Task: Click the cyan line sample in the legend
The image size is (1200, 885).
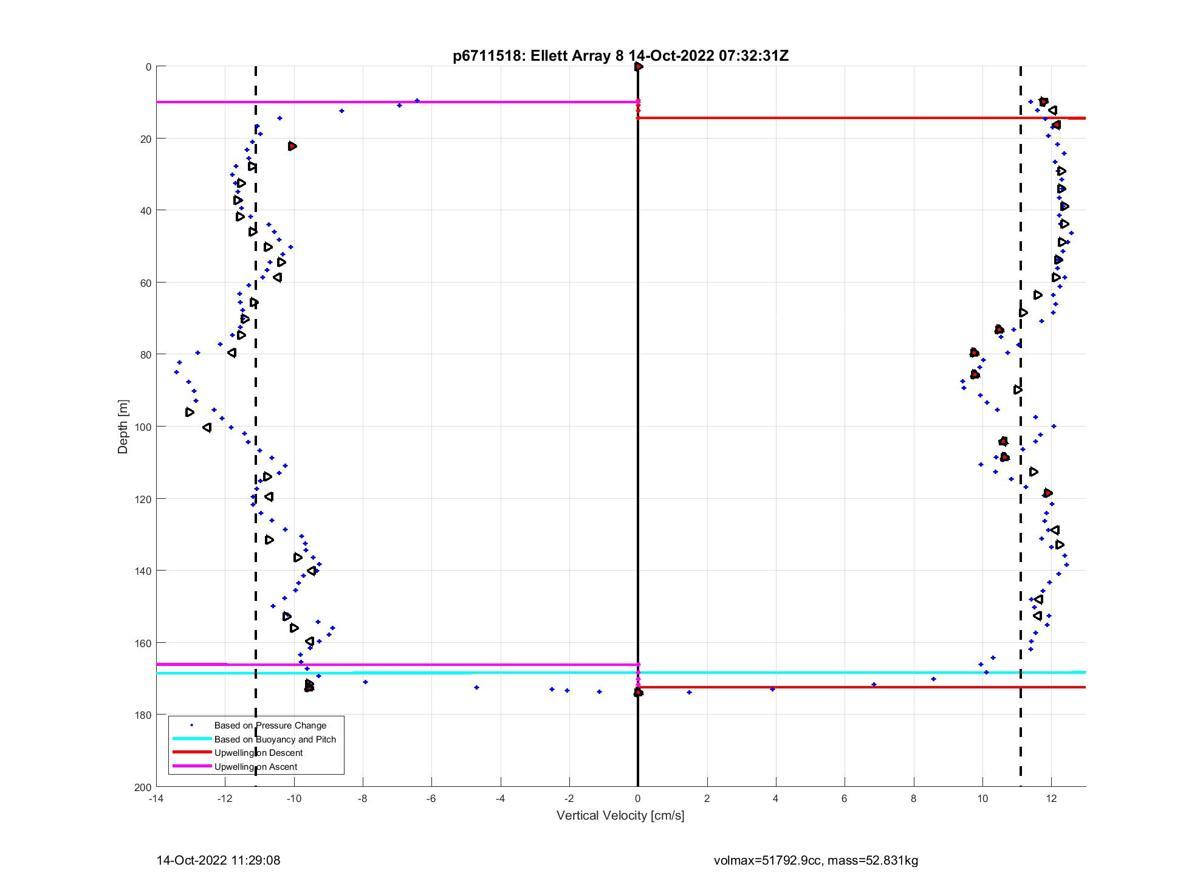Action: click(x=191, y=739)
